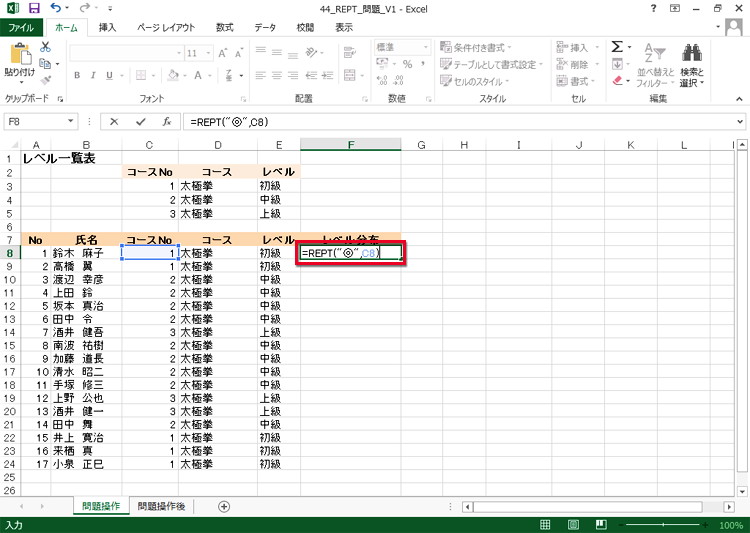
Task: Increase font size with larger A
Action: (x=222, y=53)
